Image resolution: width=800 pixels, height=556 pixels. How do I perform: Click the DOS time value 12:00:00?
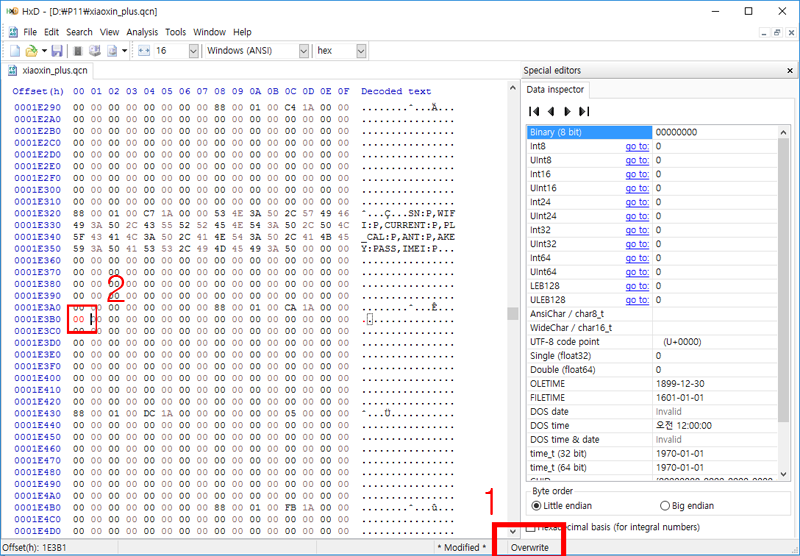point(684,425)
